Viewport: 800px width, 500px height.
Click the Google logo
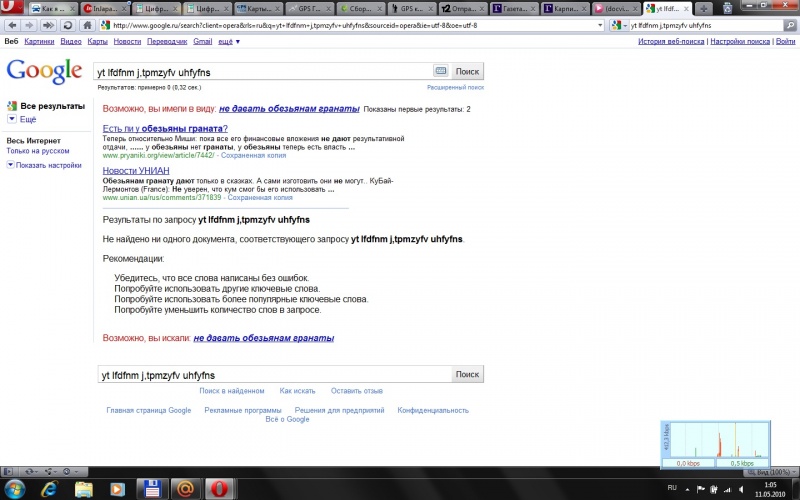[44, 71]
